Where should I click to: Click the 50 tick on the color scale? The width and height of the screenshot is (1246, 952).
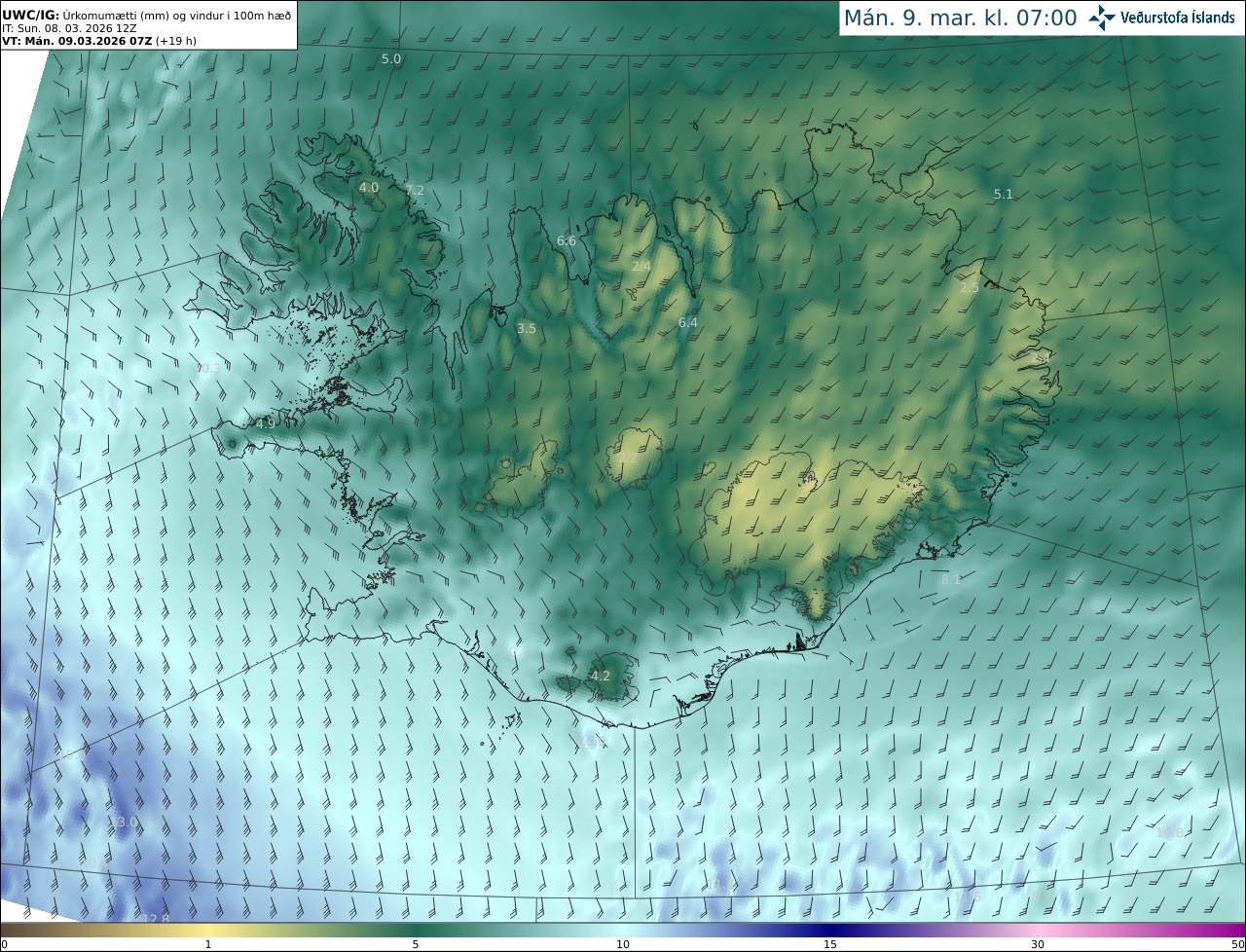tap(1238, 944)
